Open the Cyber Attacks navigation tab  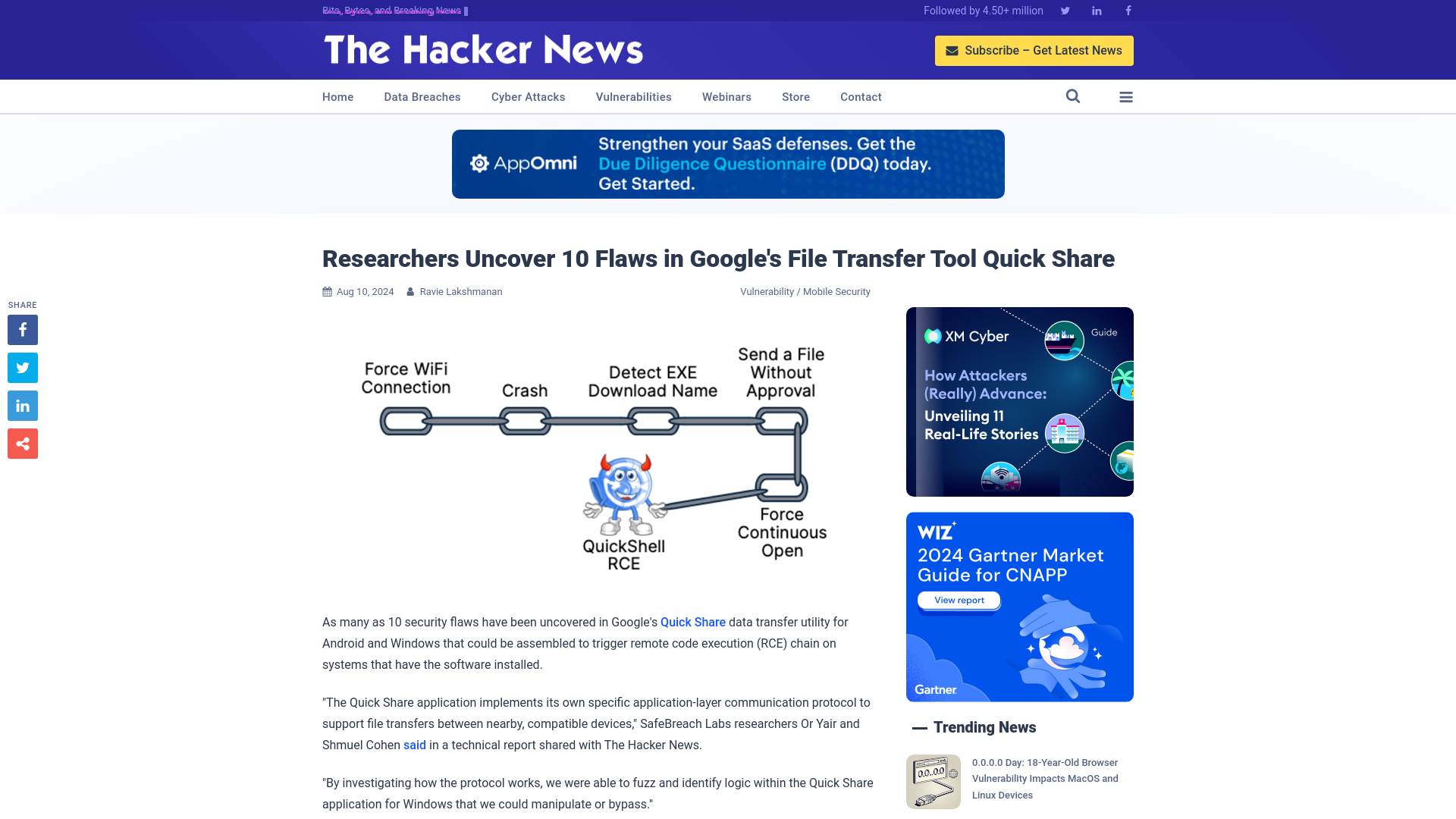(x=527, y=96)
